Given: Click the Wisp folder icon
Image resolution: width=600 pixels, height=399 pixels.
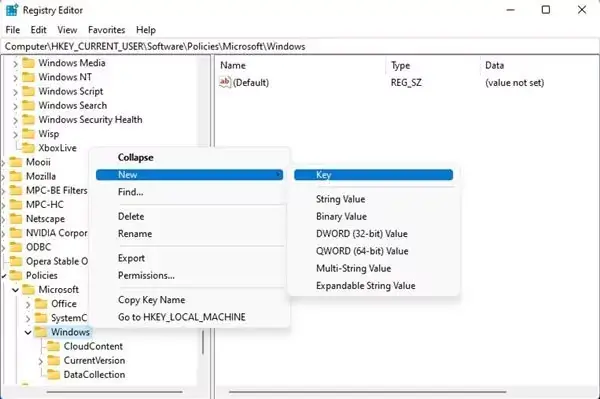Looking at the screenshot, I should (x=28, y=134).
